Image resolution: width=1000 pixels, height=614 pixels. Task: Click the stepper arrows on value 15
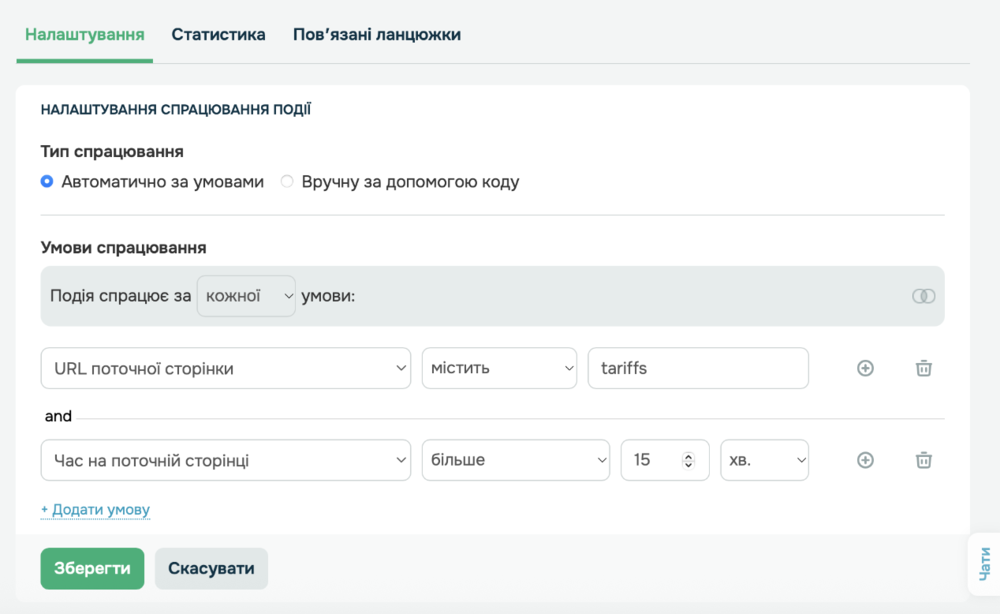tap(688, 460)
